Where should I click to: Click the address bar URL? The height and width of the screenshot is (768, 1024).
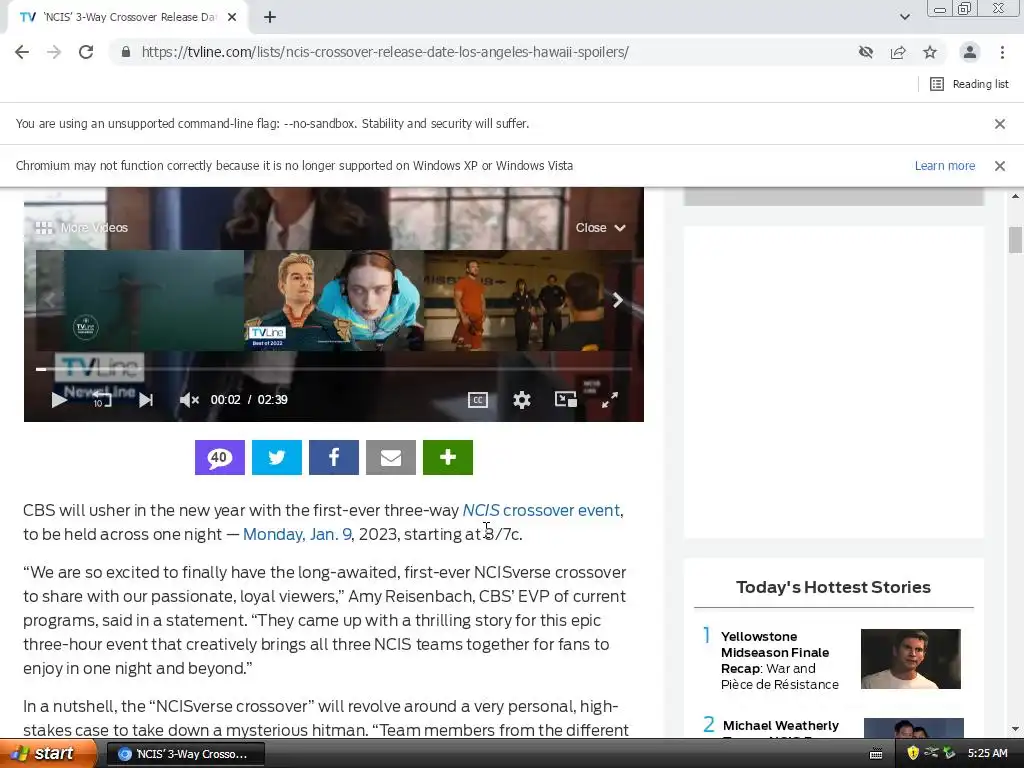pyautogui.click(x=385, y=52)
